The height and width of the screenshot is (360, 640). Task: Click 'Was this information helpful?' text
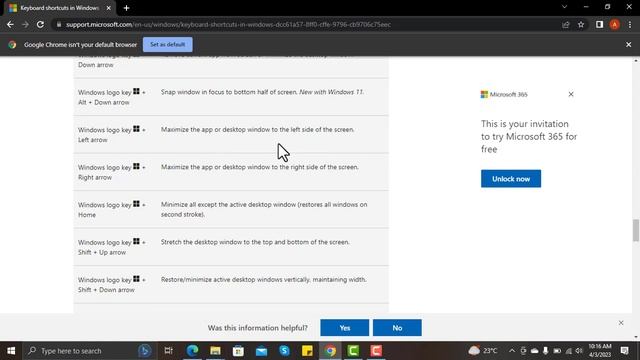point(258,328)
